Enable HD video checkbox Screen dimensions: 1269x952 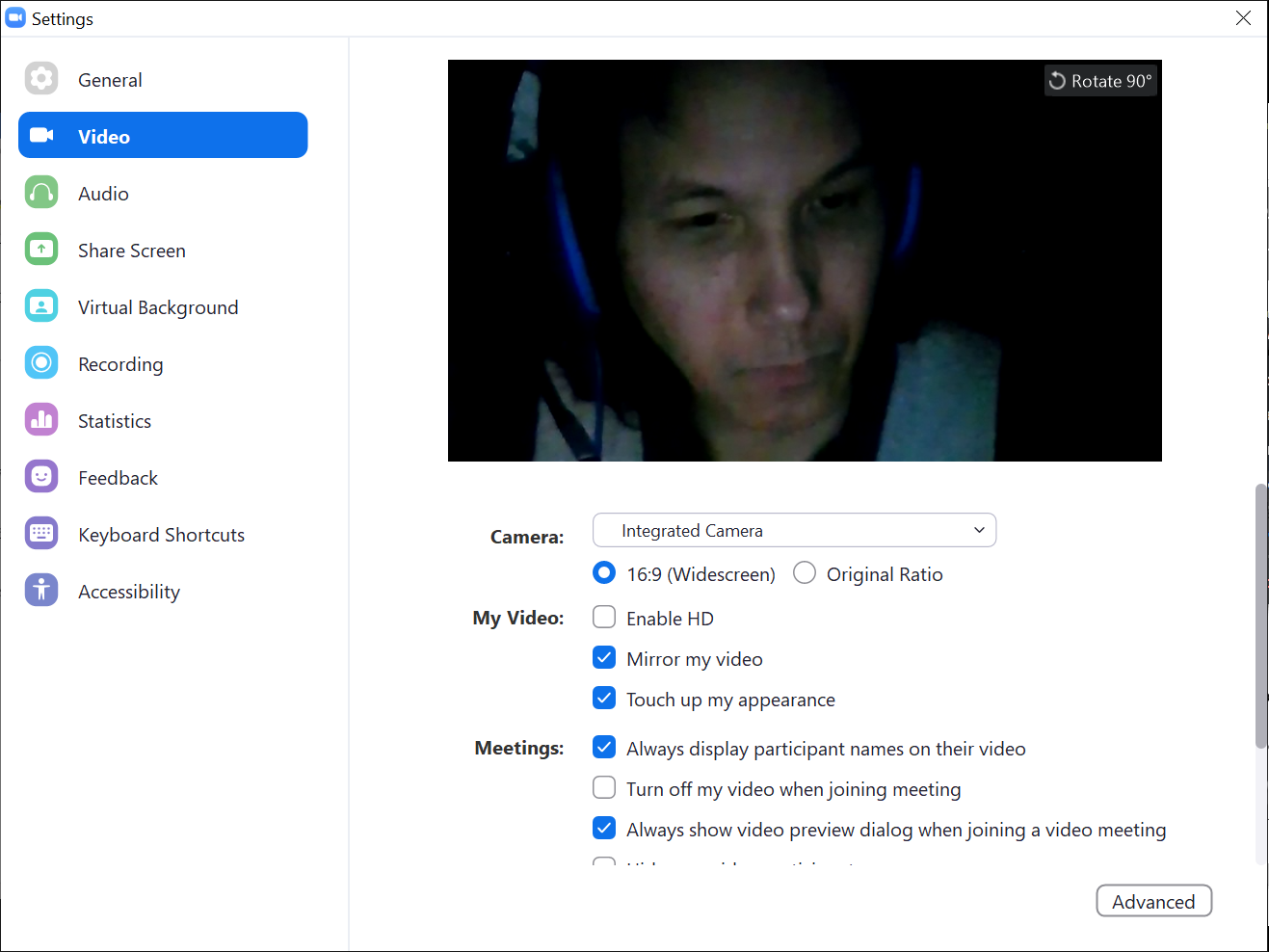(x=604, y=617)
